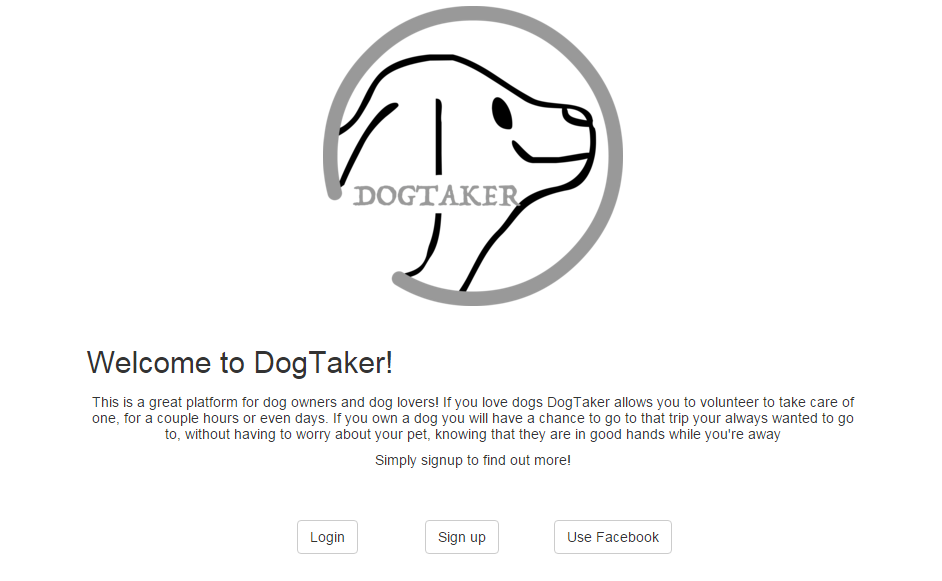Click the rounded ring end at logo bottom

(x=400, y=279)
